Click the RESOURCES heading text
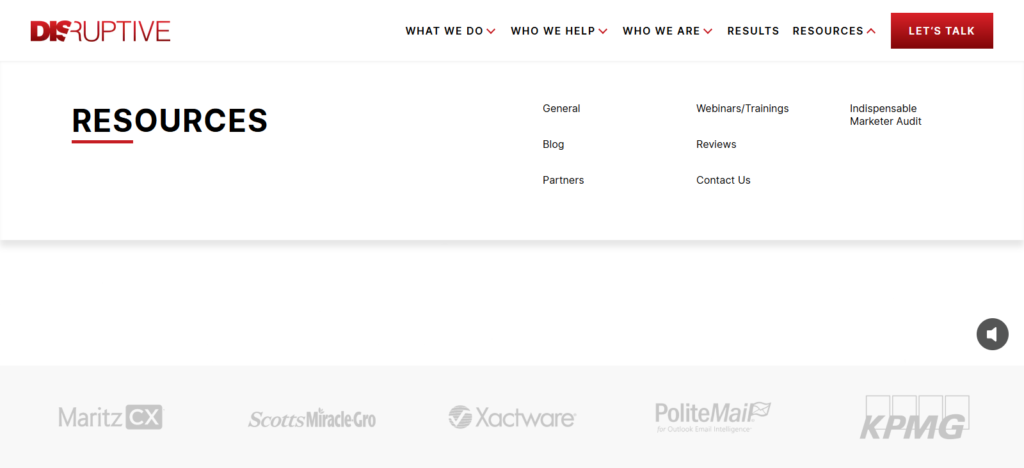Image resolution: width=1024 pixels, height=468 pixels. pos(170,120)
